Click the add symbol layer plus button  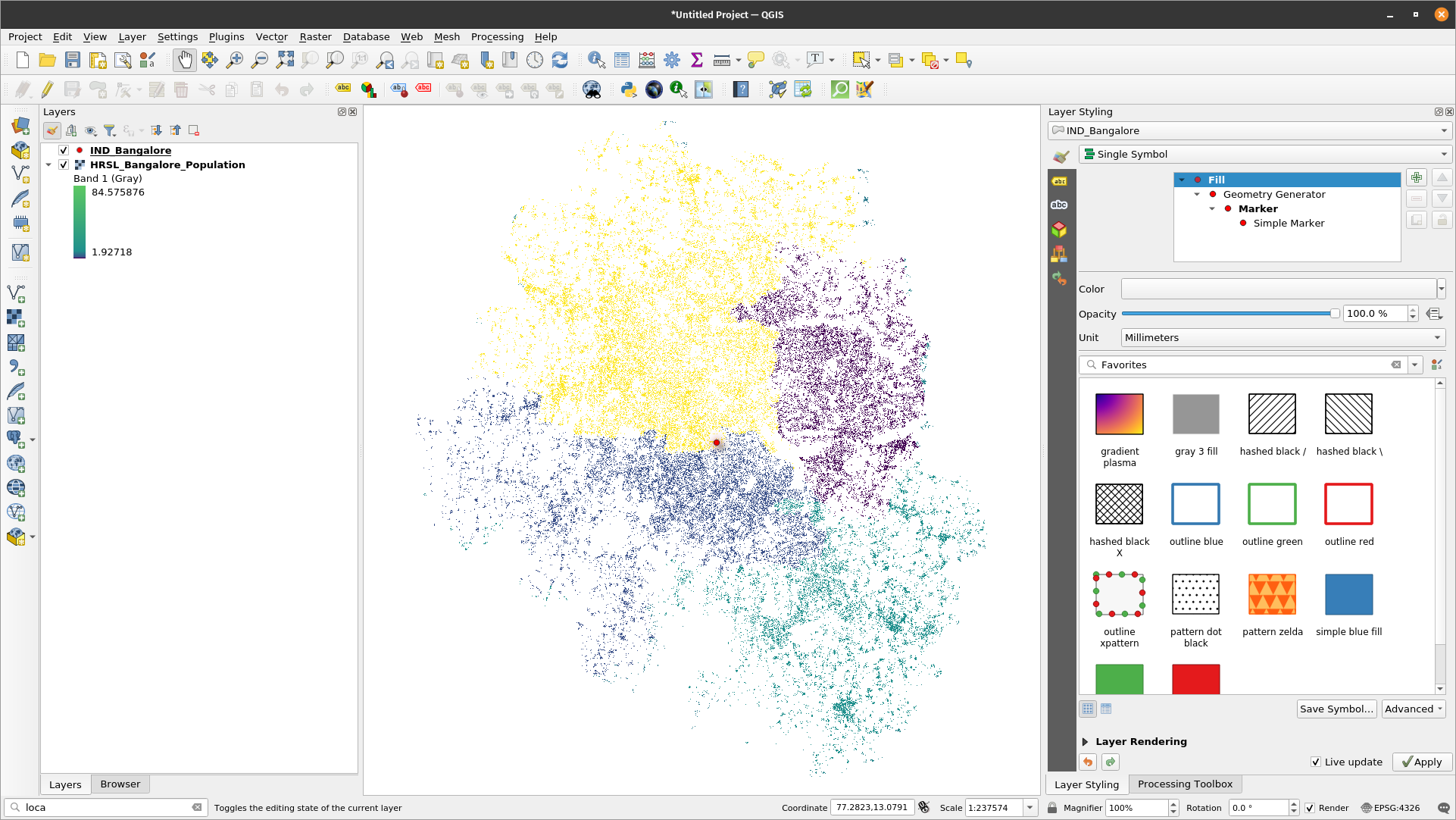(x=1417, y=178)
